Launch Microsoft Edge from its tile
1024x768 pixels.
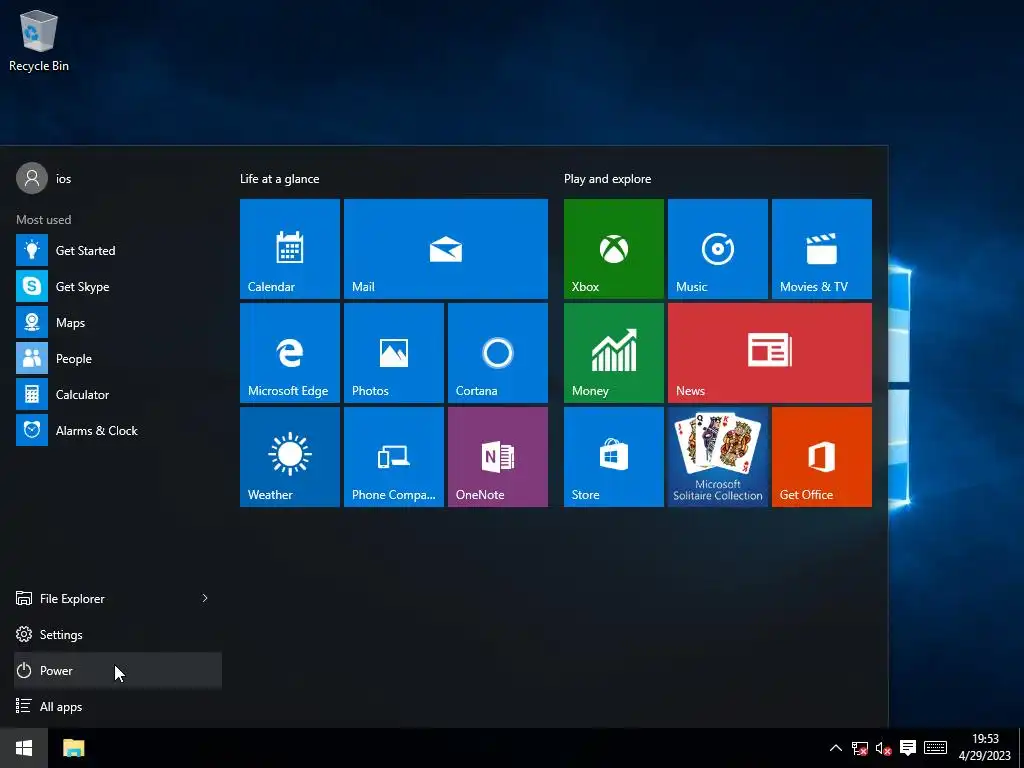coord(289,353)
